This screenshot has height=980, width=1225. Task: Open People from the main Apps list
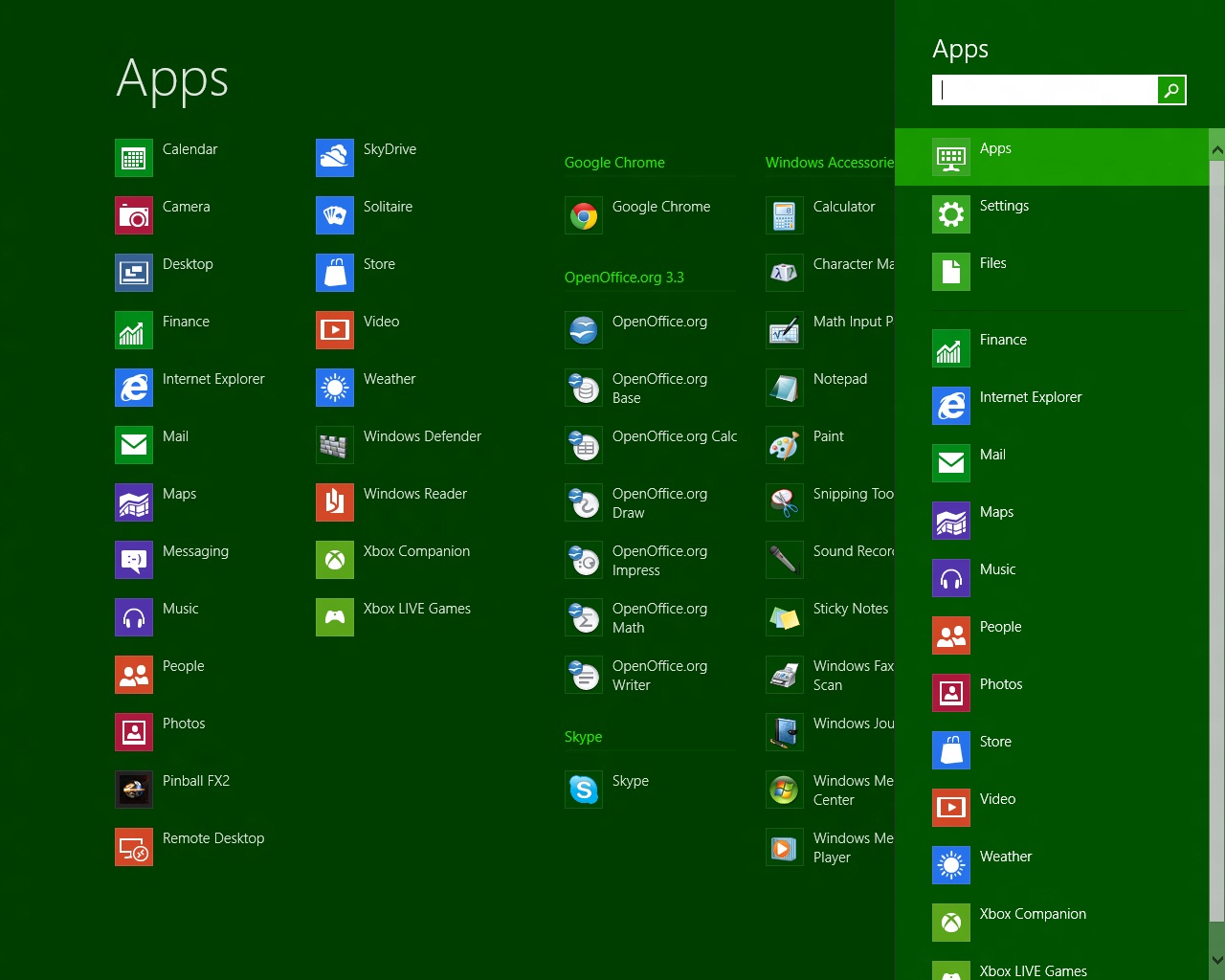[134, 675]
